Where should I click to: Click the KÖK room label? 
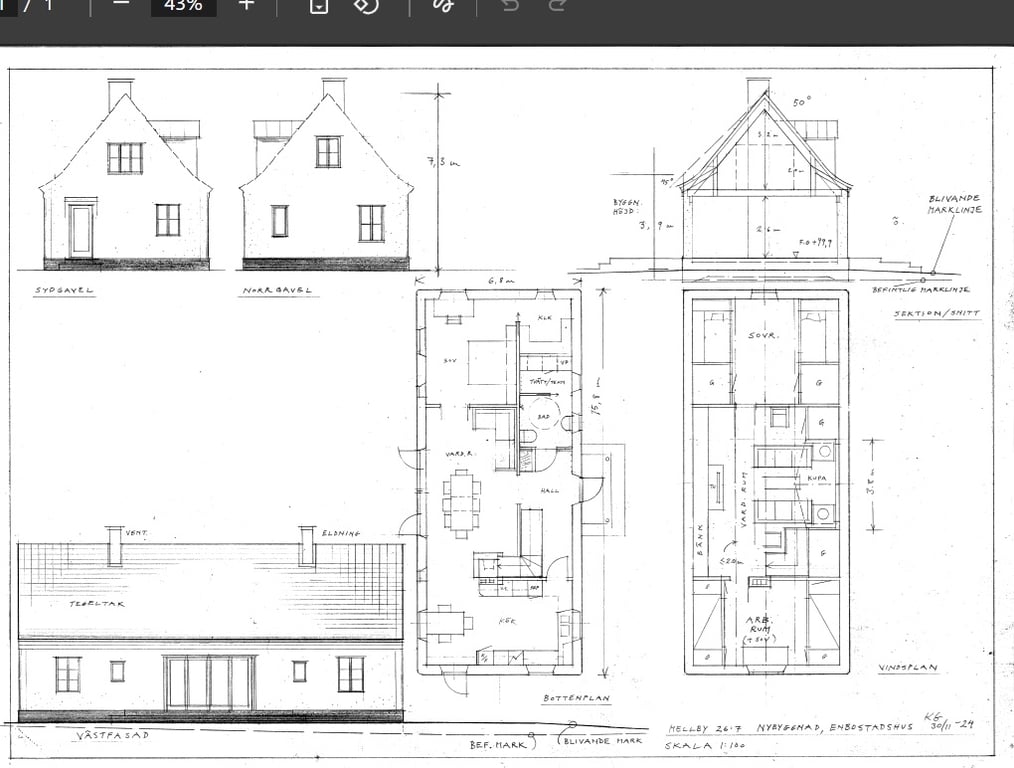[x=508, y=621]
